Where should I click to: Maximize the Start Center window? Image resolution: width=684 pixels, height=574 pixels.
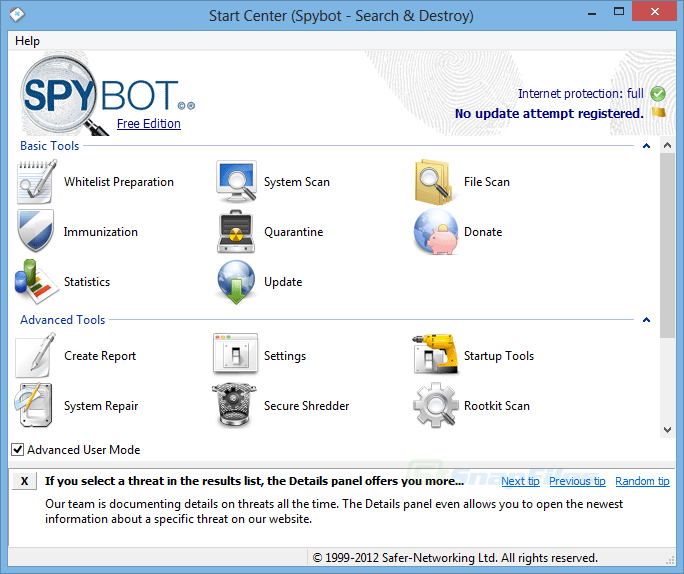(x=619, y=12)
